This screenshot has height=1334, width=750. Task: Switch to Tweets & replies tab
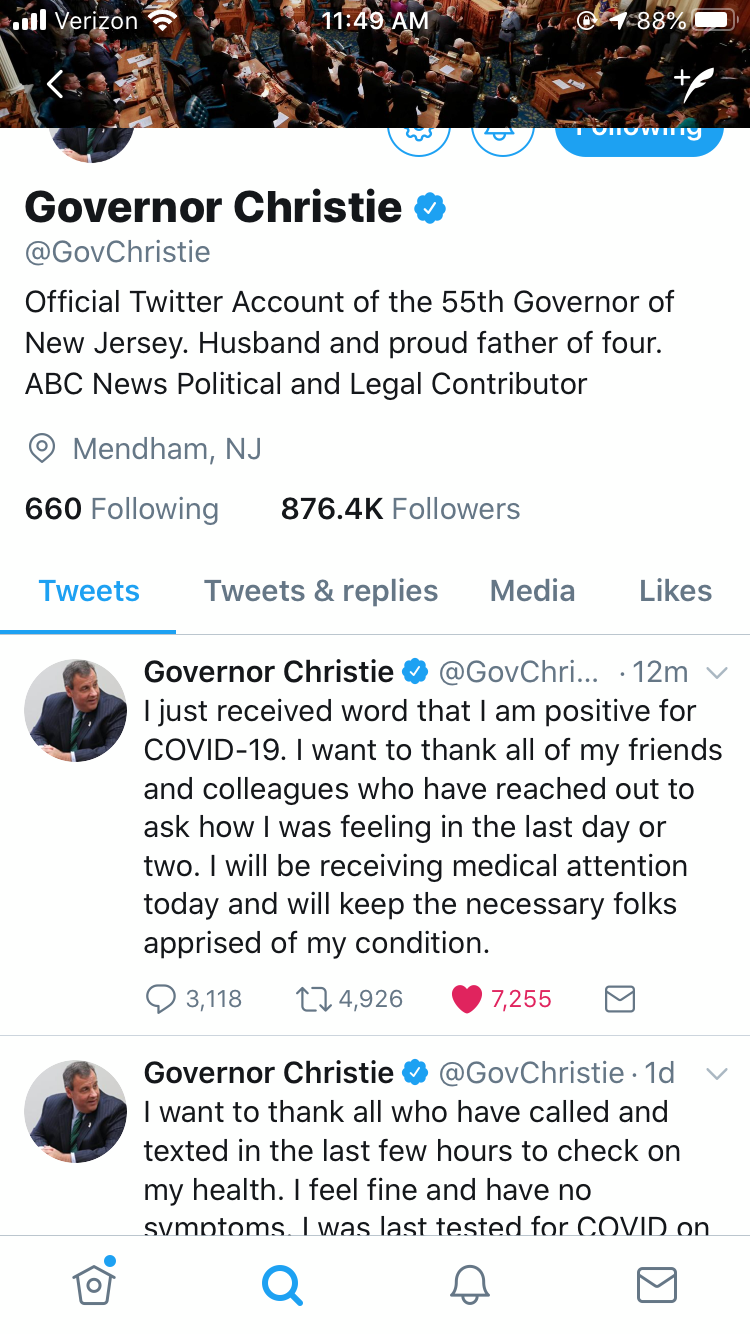point(321,591)
